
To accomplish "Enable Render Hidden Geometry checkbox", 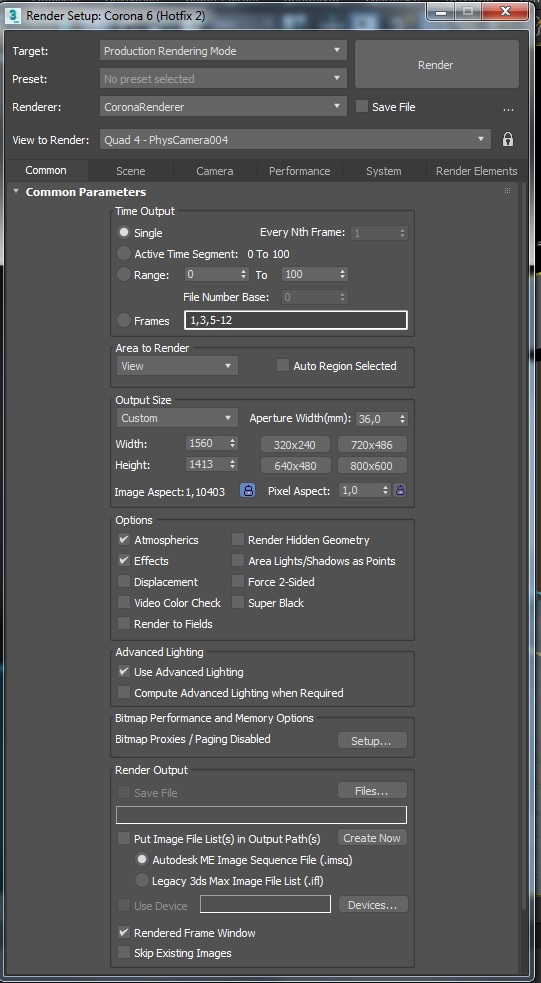I will click(238, 540).
